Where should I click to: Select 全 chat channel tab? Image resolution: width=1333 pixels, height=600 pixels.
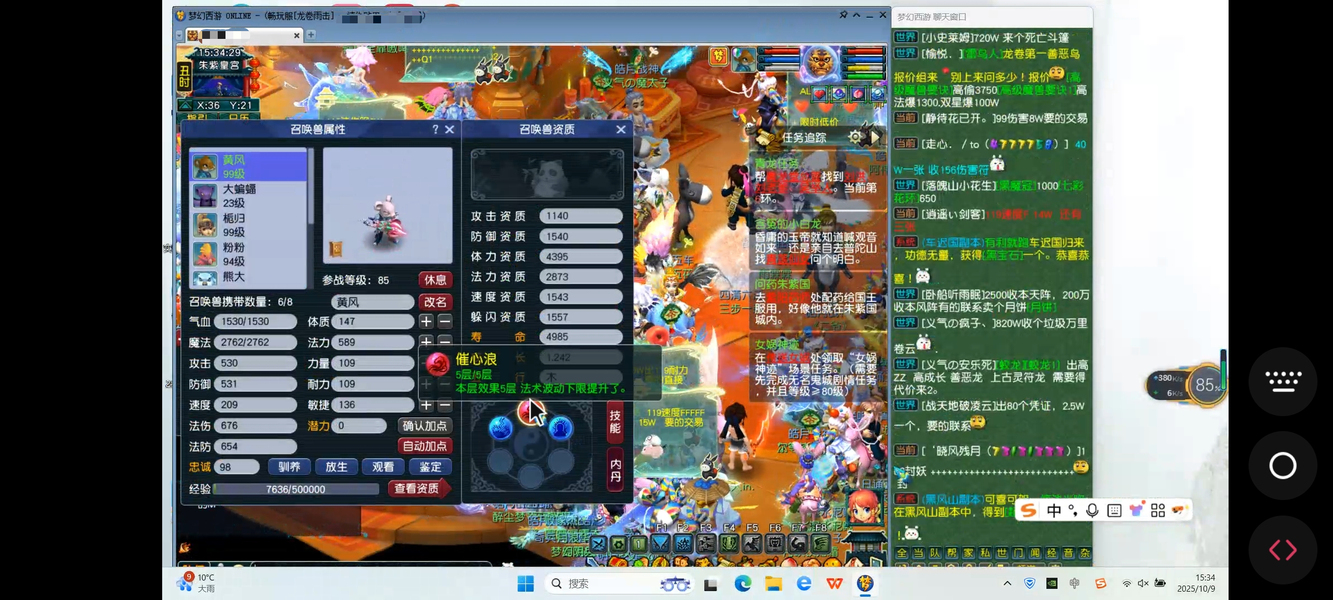pos(902,553)
